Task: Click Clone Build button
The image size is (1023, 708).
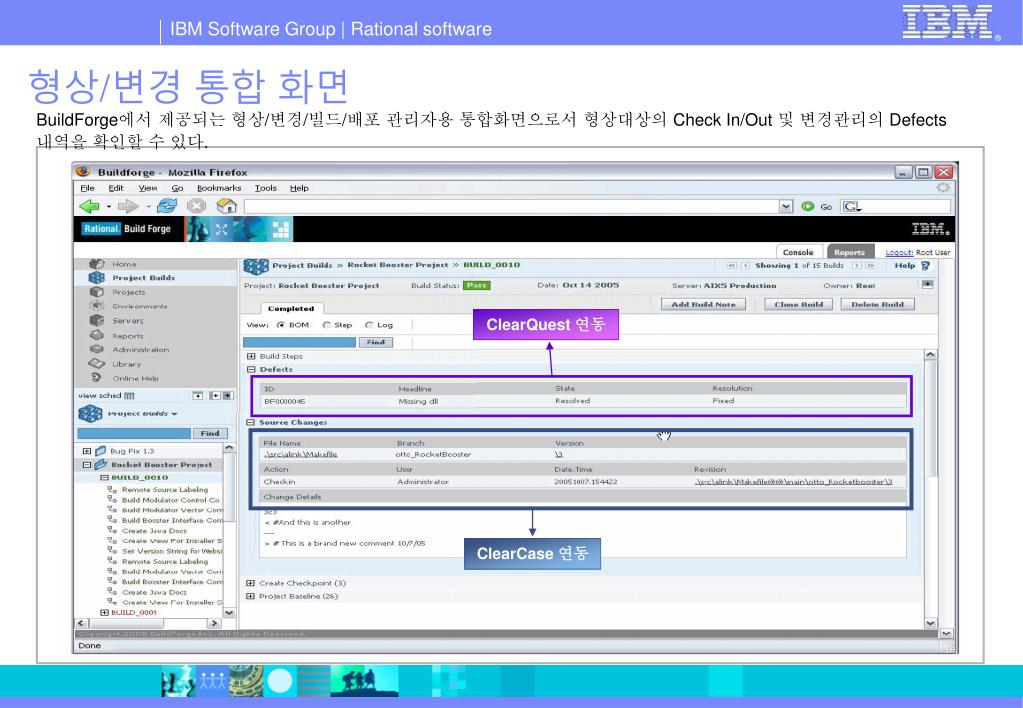Action: (x=799, y=304)
